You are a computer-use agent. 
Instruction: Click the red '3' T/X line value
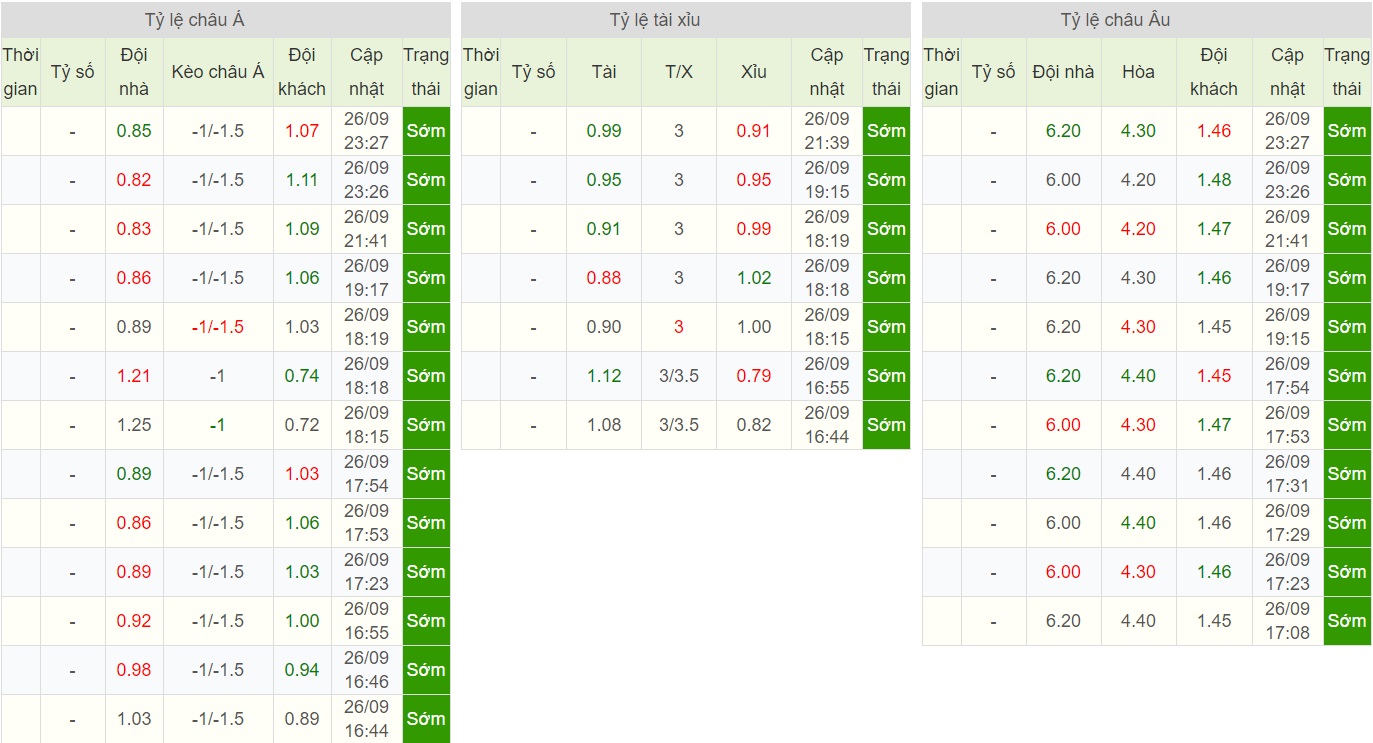click(x=679, y=327)
